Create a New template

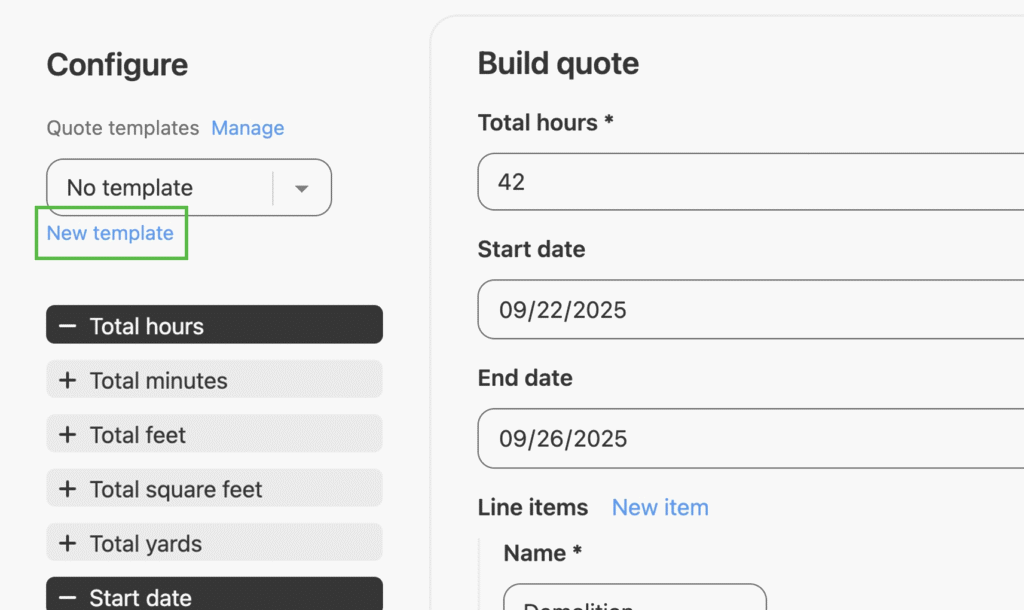(110, 233)
